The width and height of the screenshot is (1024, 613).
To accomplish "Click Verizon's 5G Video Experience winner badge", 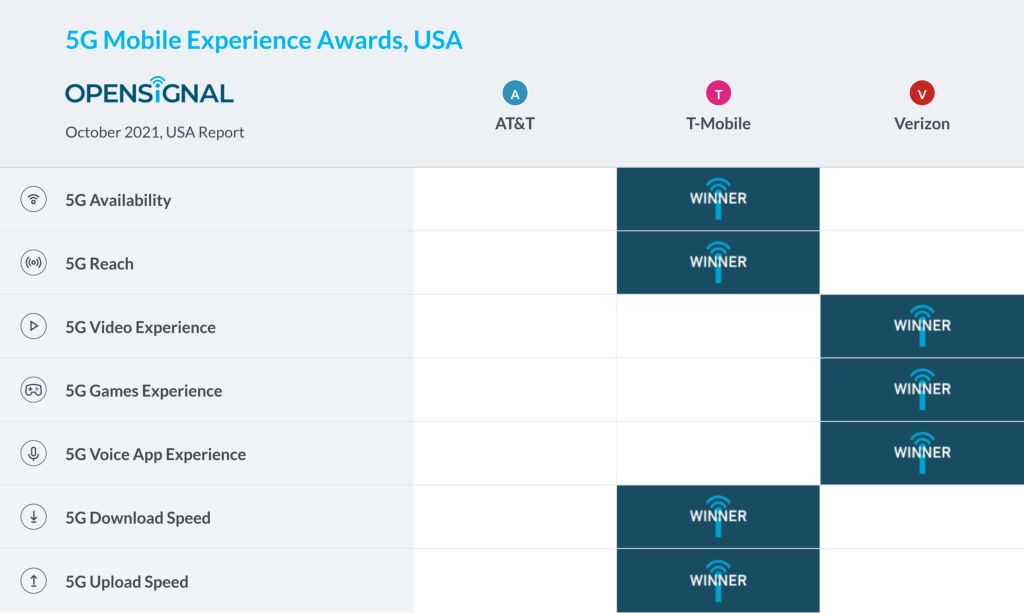I will coord(922,326).
